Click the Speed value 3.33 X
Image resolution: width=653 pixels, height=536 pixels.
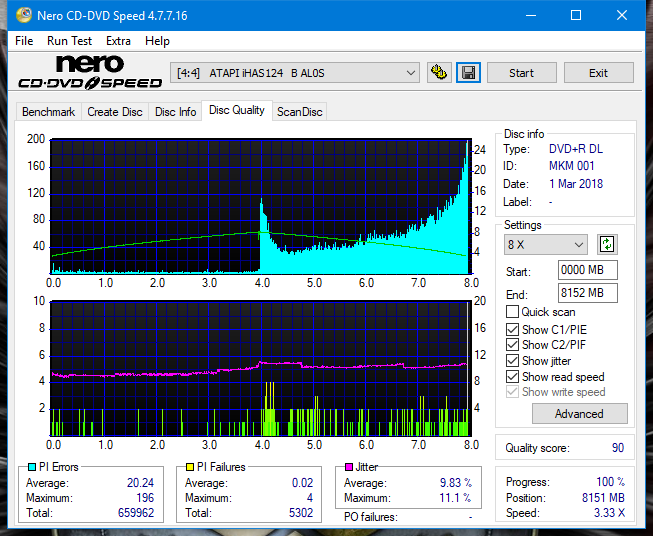(x=609, y=512)
